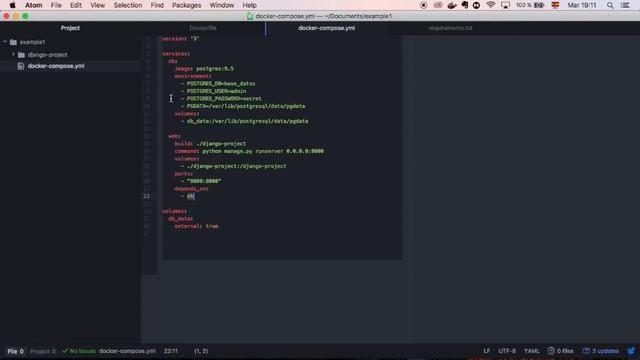The width and height of the screenshot is (640, 360).
Task: Click the "8000:8000" ports value
Action: pos(204,181)
